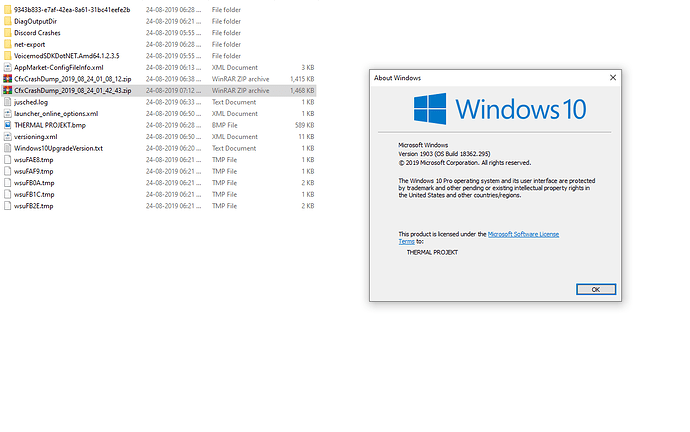This screenshot has width=690, height=432.
Task: Click the wsuFAE8.tmp file icon
Action: [x=6, y=159]
